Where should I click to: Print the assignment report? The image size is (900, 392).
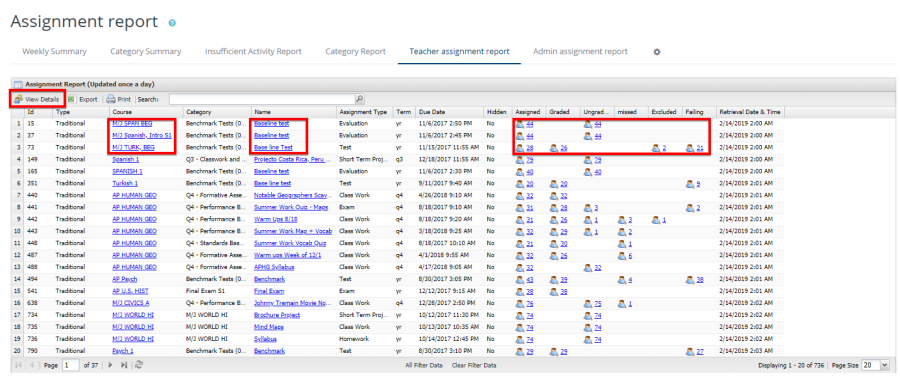point(119,99)
